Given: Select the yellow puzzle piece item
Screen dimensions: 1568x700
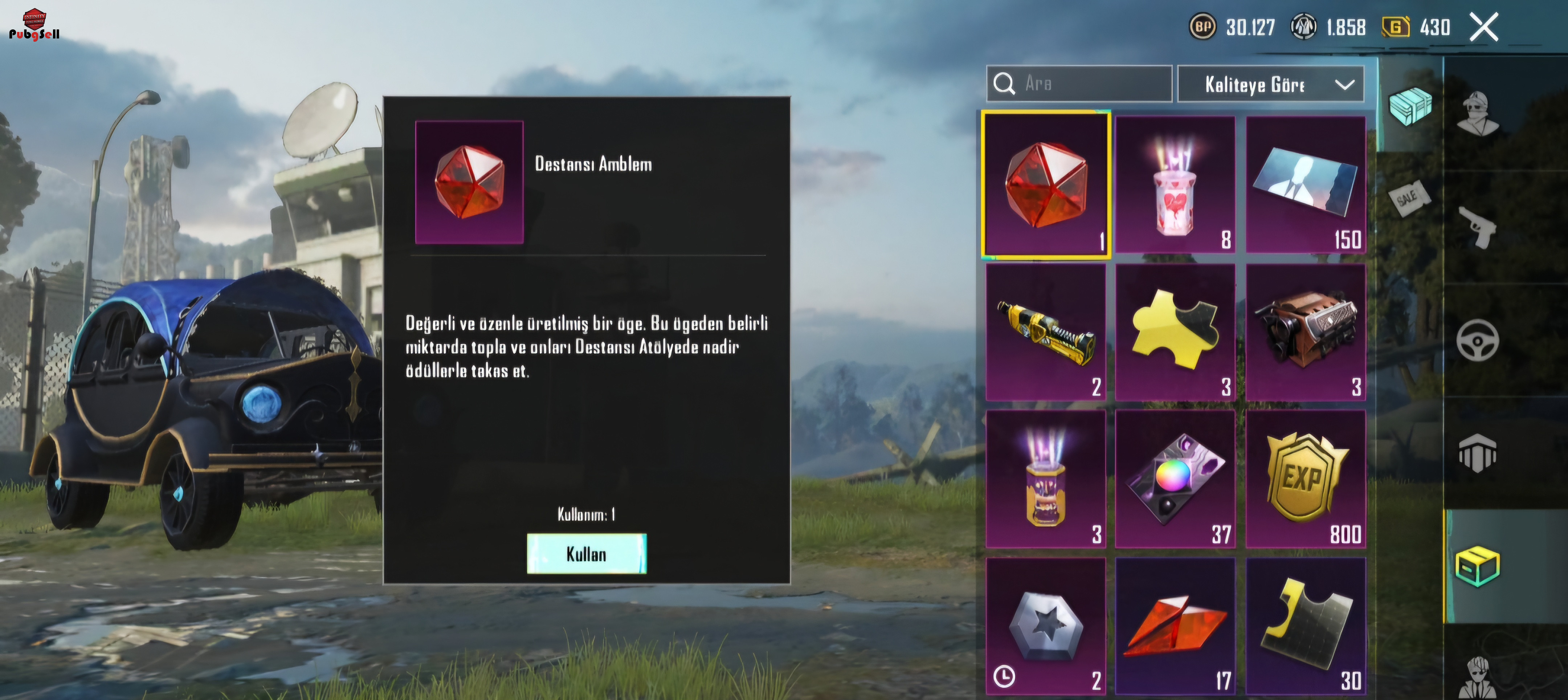Looking at the screenshot, I should (1175, 332).
